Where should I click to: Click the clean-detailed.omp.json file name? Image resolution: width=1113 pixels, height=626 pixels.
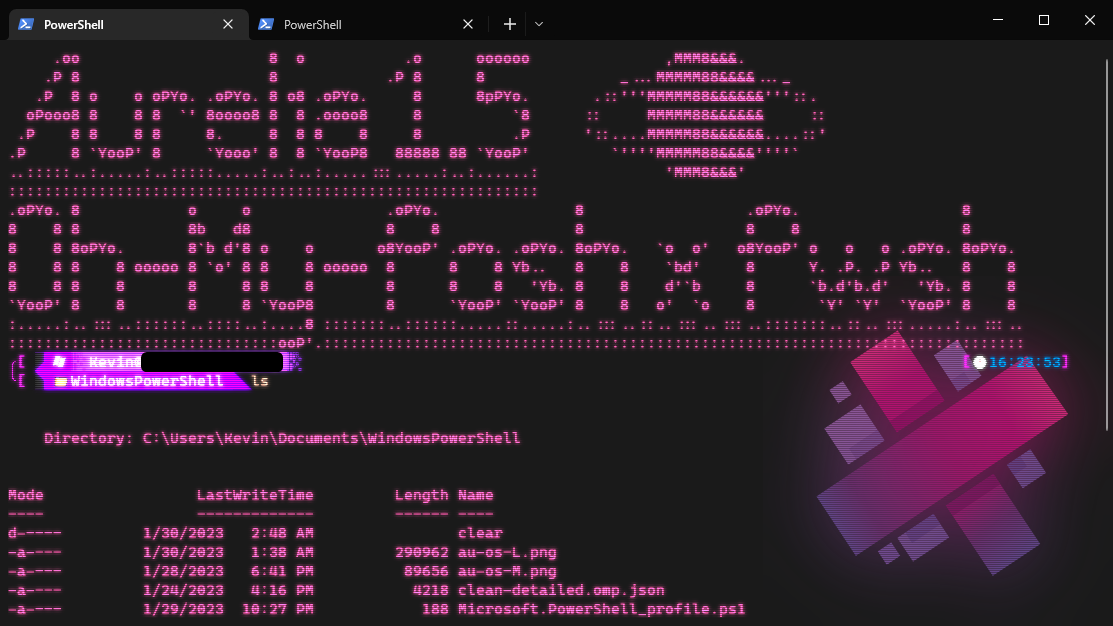pyautogui.click(x=561, y=591)
